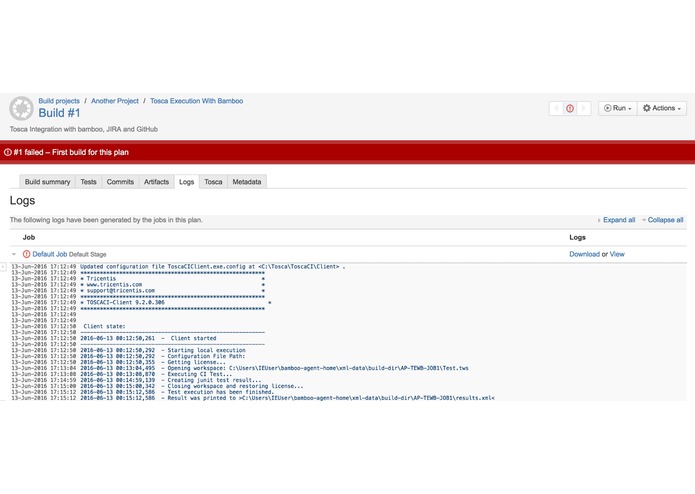Open the Actions gear dropdown
Screen dimensions: 695x494
[662, 108]
